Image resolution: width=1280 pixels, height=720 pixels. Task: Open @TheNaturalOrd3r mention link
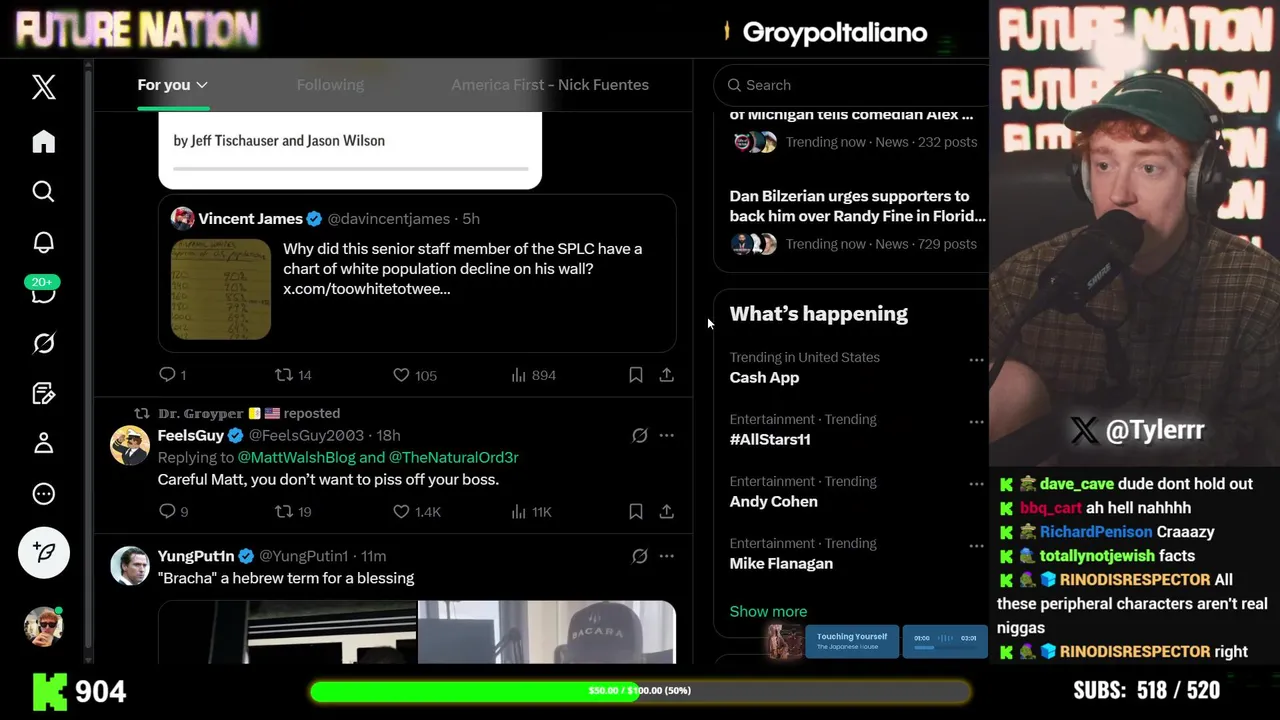point(453,457)
